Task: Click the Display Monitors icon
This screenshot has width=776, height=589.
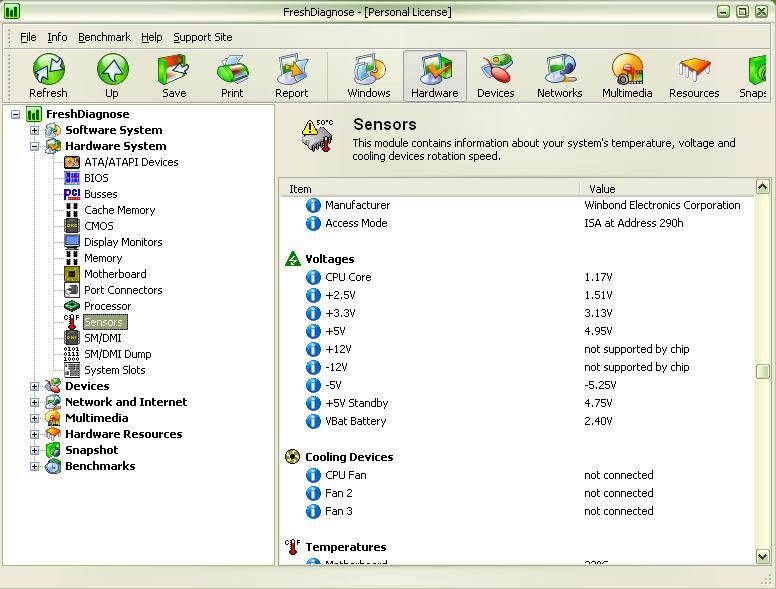Action: (x=72, y=242)
